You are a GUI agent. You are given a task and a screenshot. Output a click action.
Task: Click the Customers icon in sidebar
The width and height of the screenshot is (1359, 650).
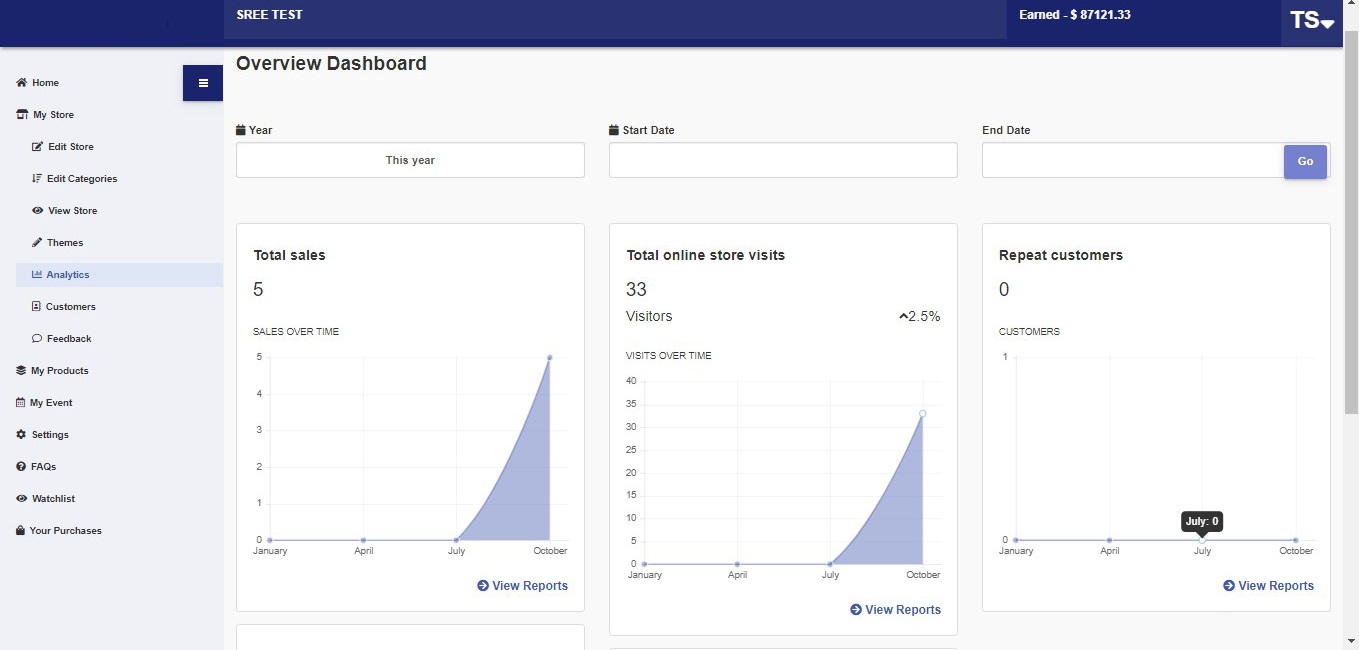(37, 307)
